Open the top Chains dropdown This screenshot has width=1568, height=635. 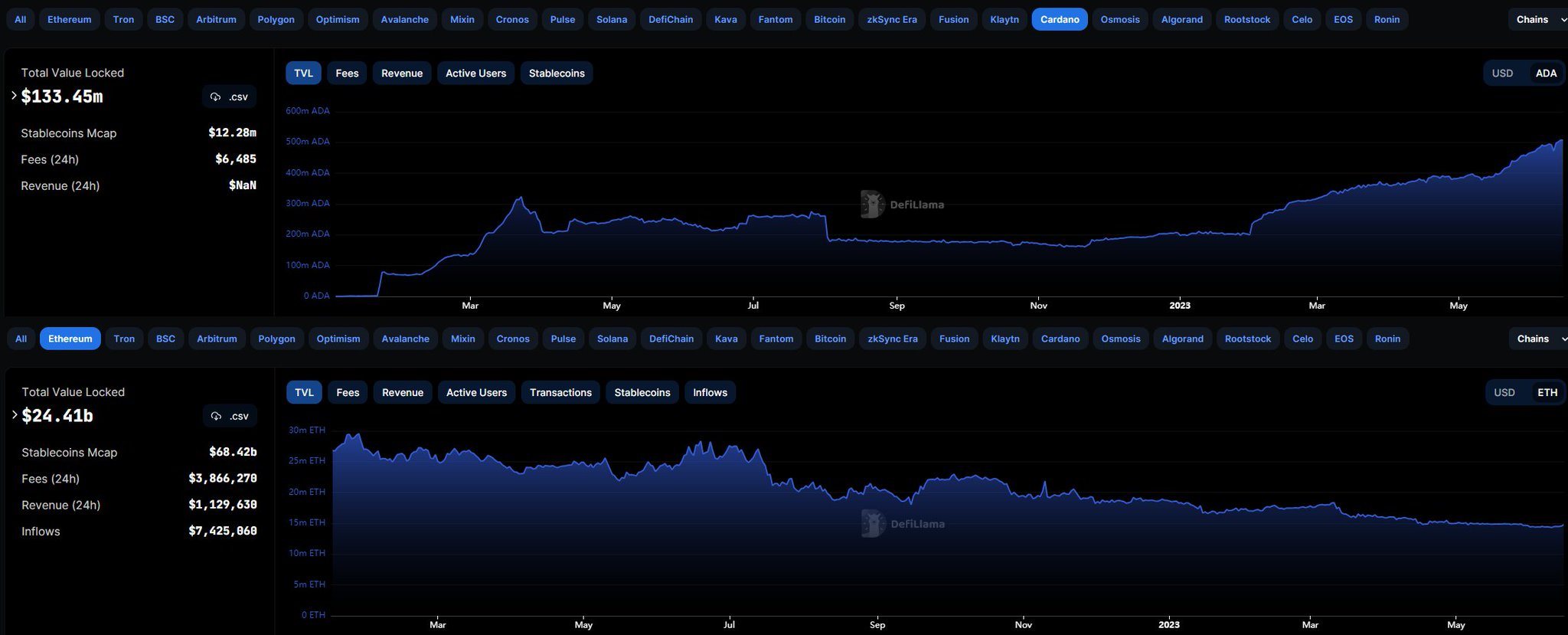pos(1540,19)
